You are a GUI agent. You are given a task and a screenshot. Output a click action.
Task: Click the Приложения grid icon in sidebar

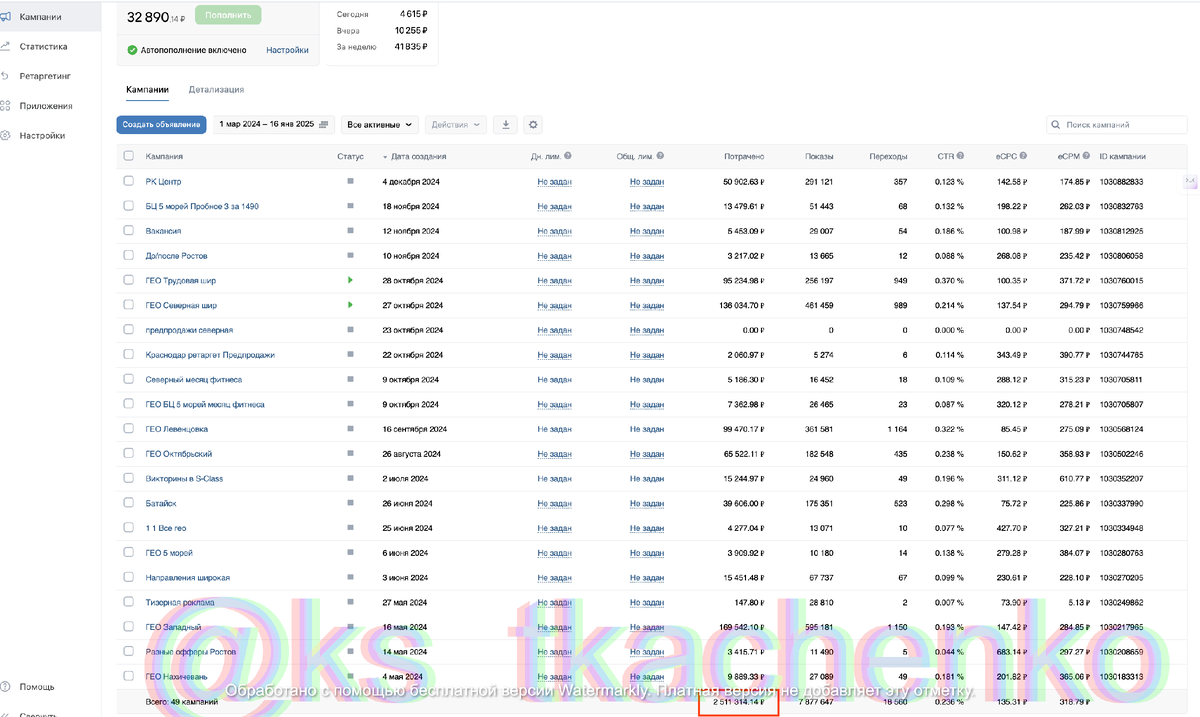click(5, 106)
